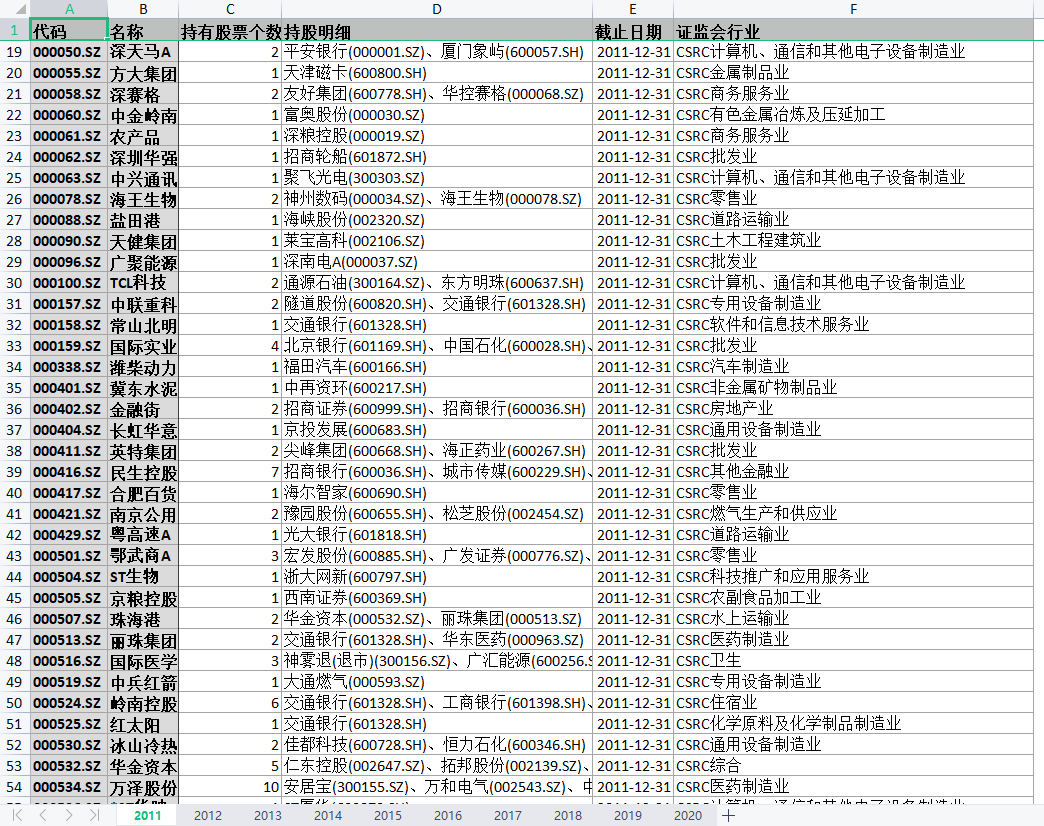Select holdings cell 聚飞光电(300303.SZ)
The width and height of the screenshot is (1044, 826).
coord(437,178)
